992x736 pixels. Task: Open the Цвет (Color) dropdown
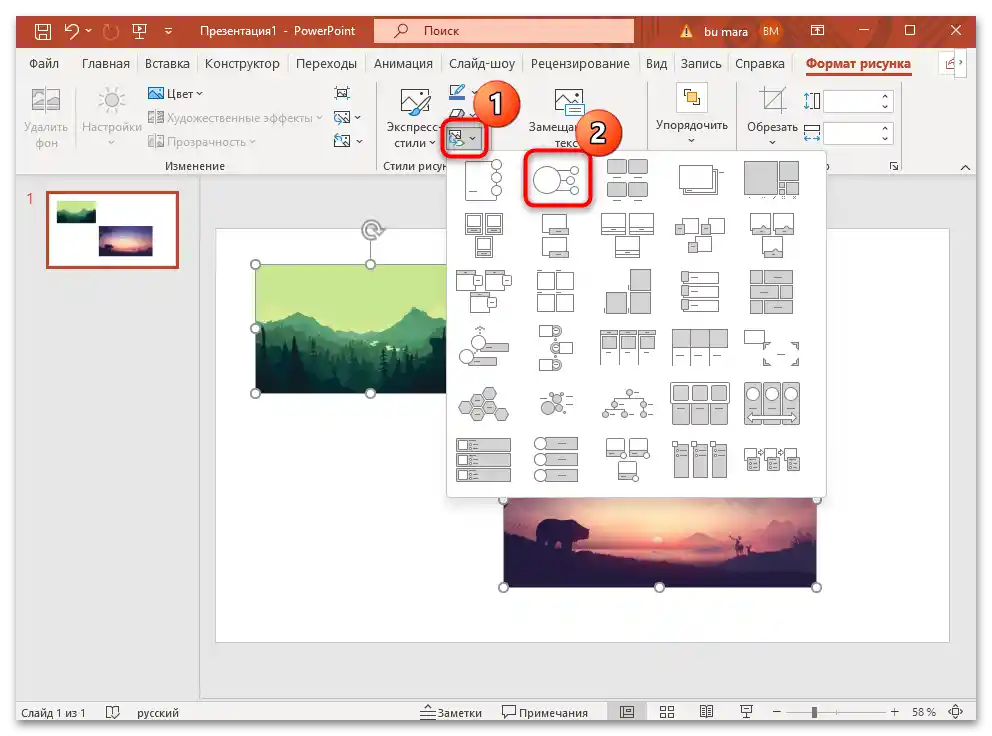click(x=176, y=93)
